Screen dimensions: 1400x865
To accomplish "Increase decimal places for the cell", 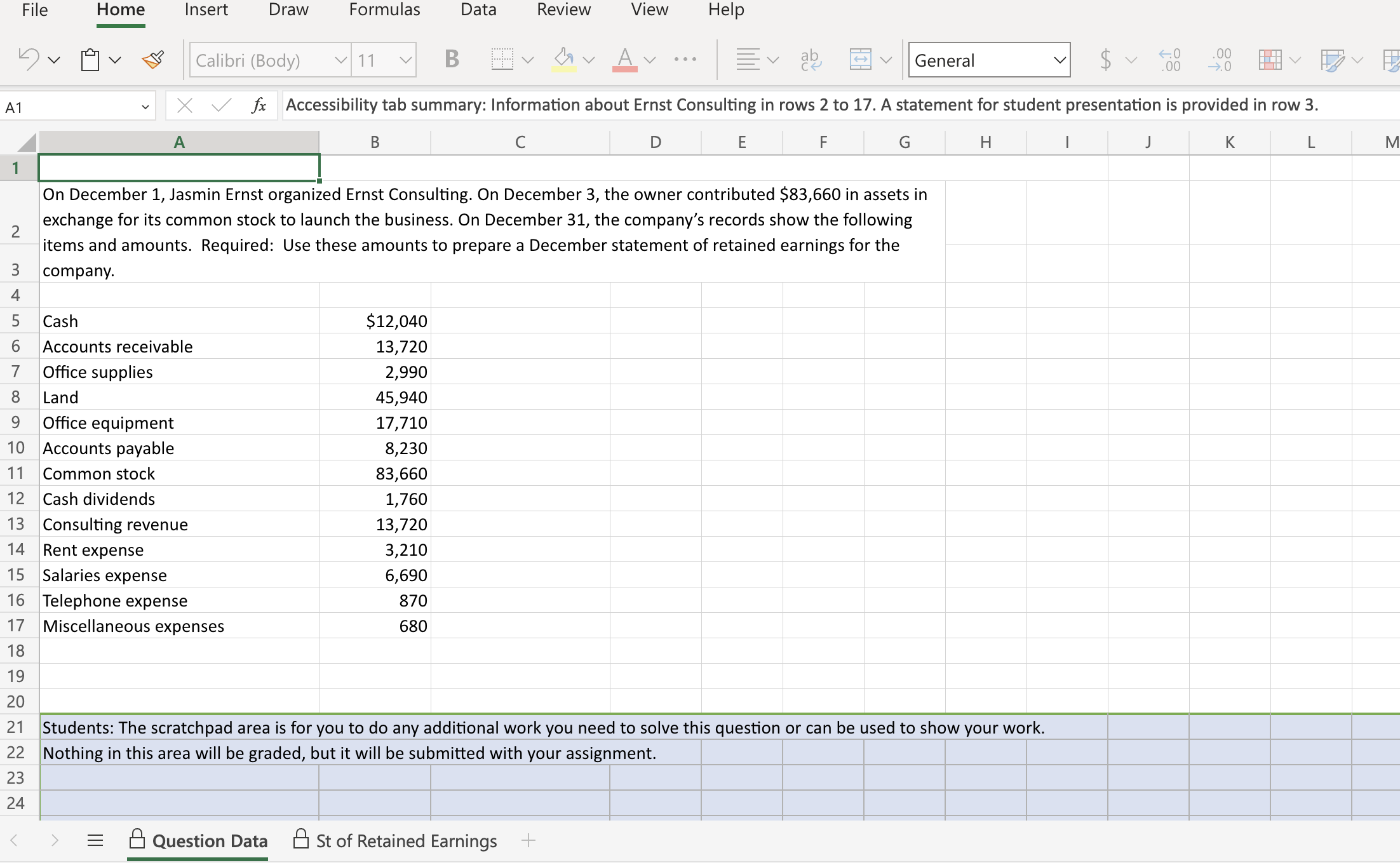I will coord(1169,60).
